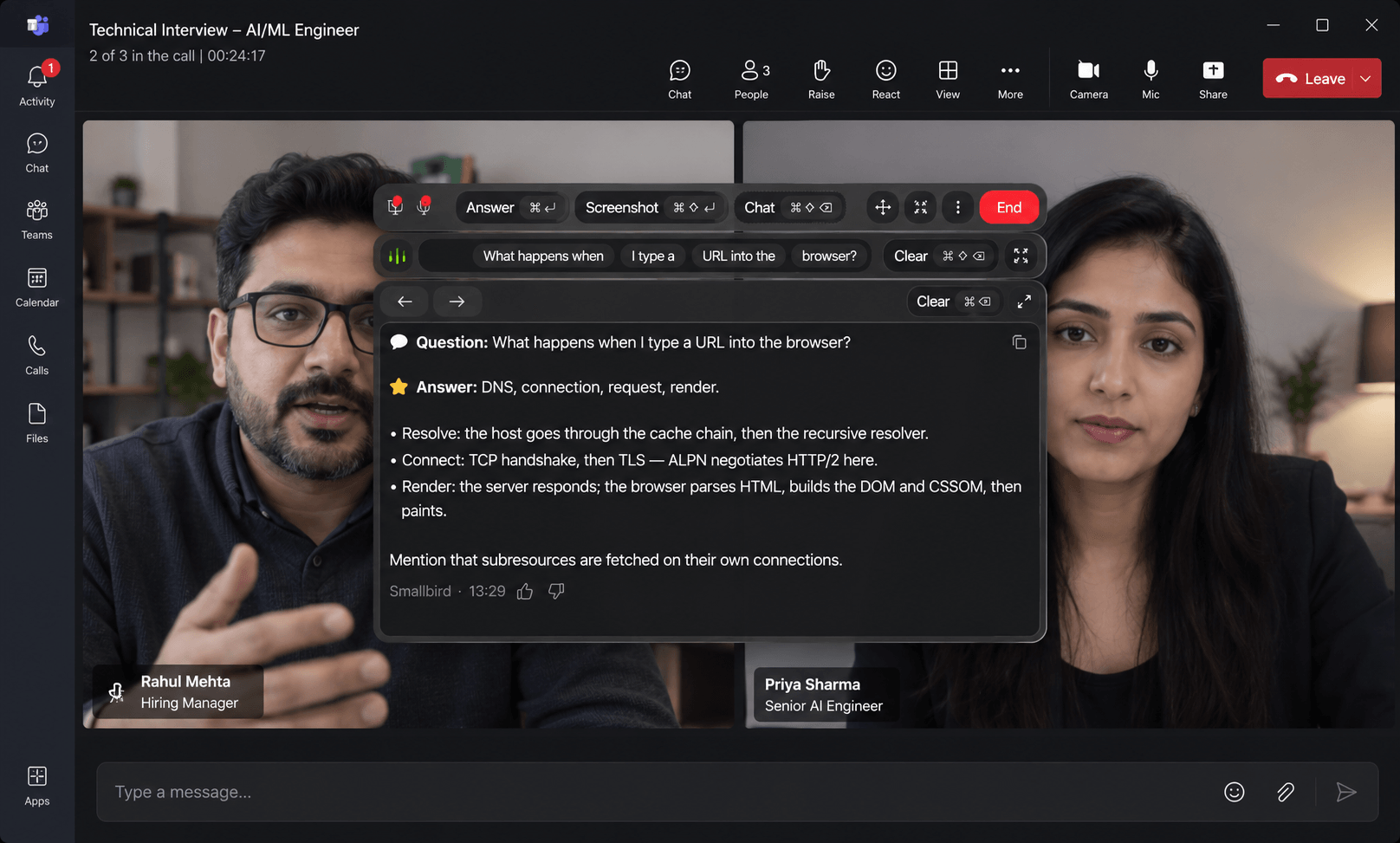Toggle overlay system audio capture icon

click(395, 207)
